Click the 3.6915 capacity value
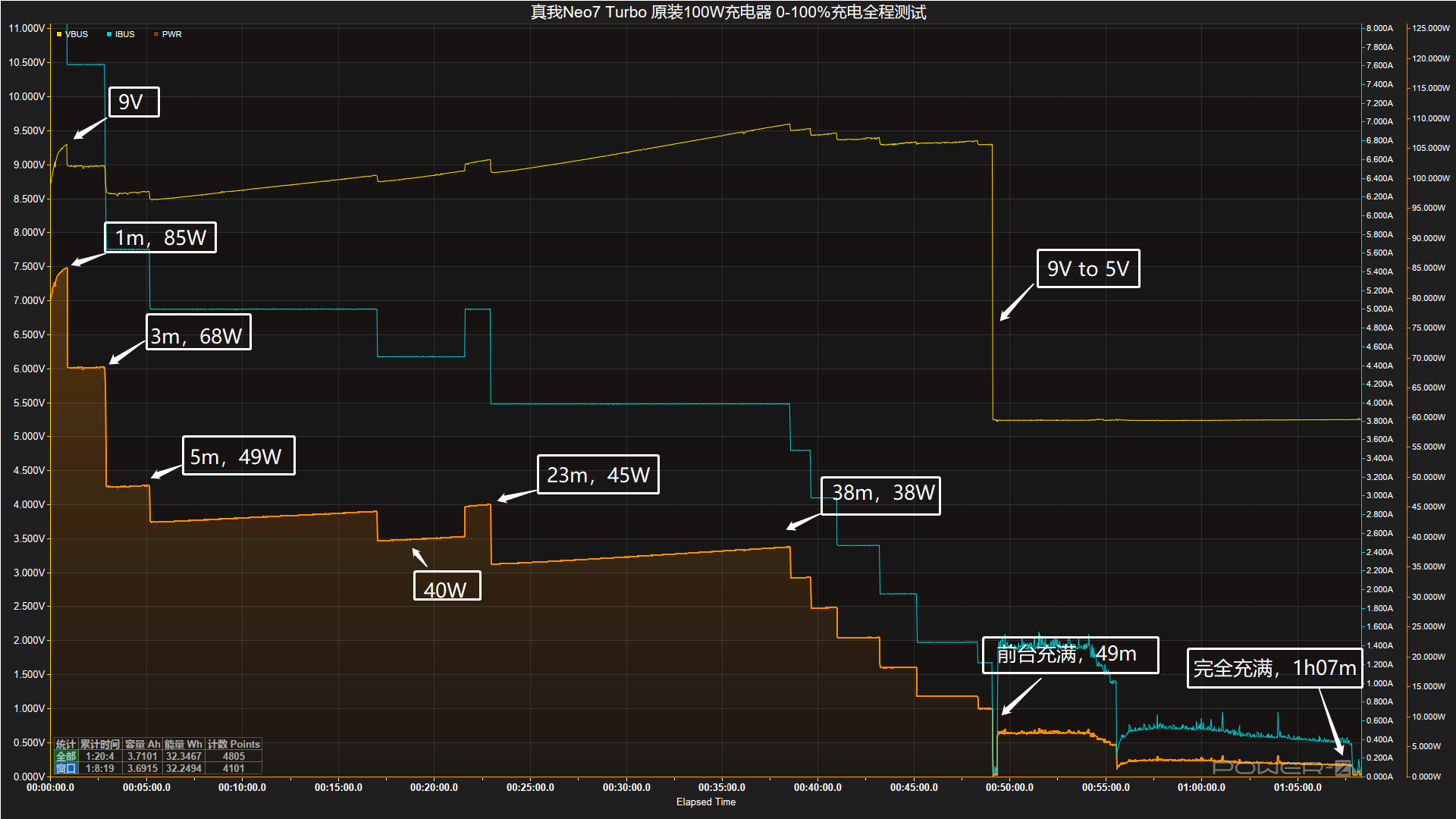The width and height of the screenshot is (1456, 819). [x=143, y=768]
